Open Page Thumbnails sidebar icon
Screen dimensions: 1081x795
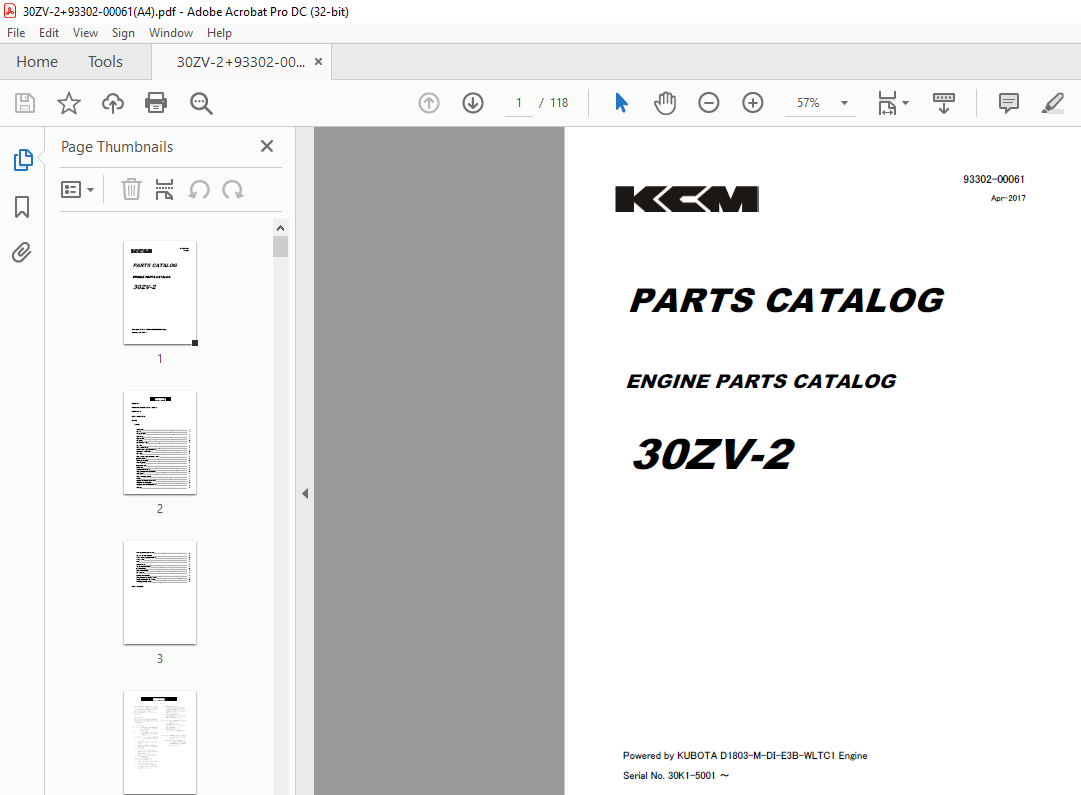[x=23, y=160]
